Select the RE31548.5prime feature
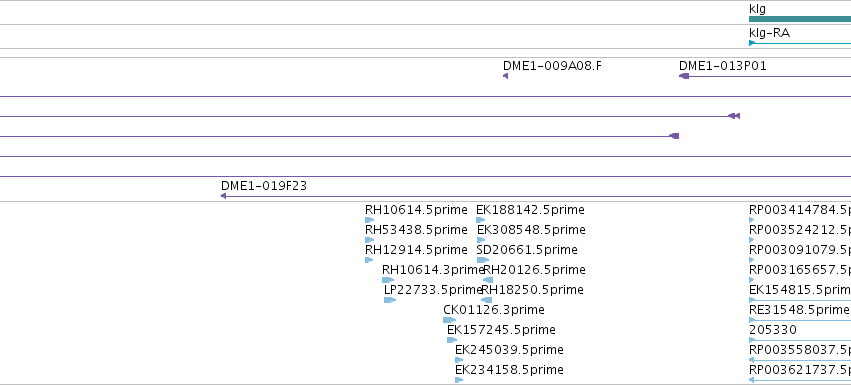Image resolution: width=851 pixels, height=385 pixels. 800,320
